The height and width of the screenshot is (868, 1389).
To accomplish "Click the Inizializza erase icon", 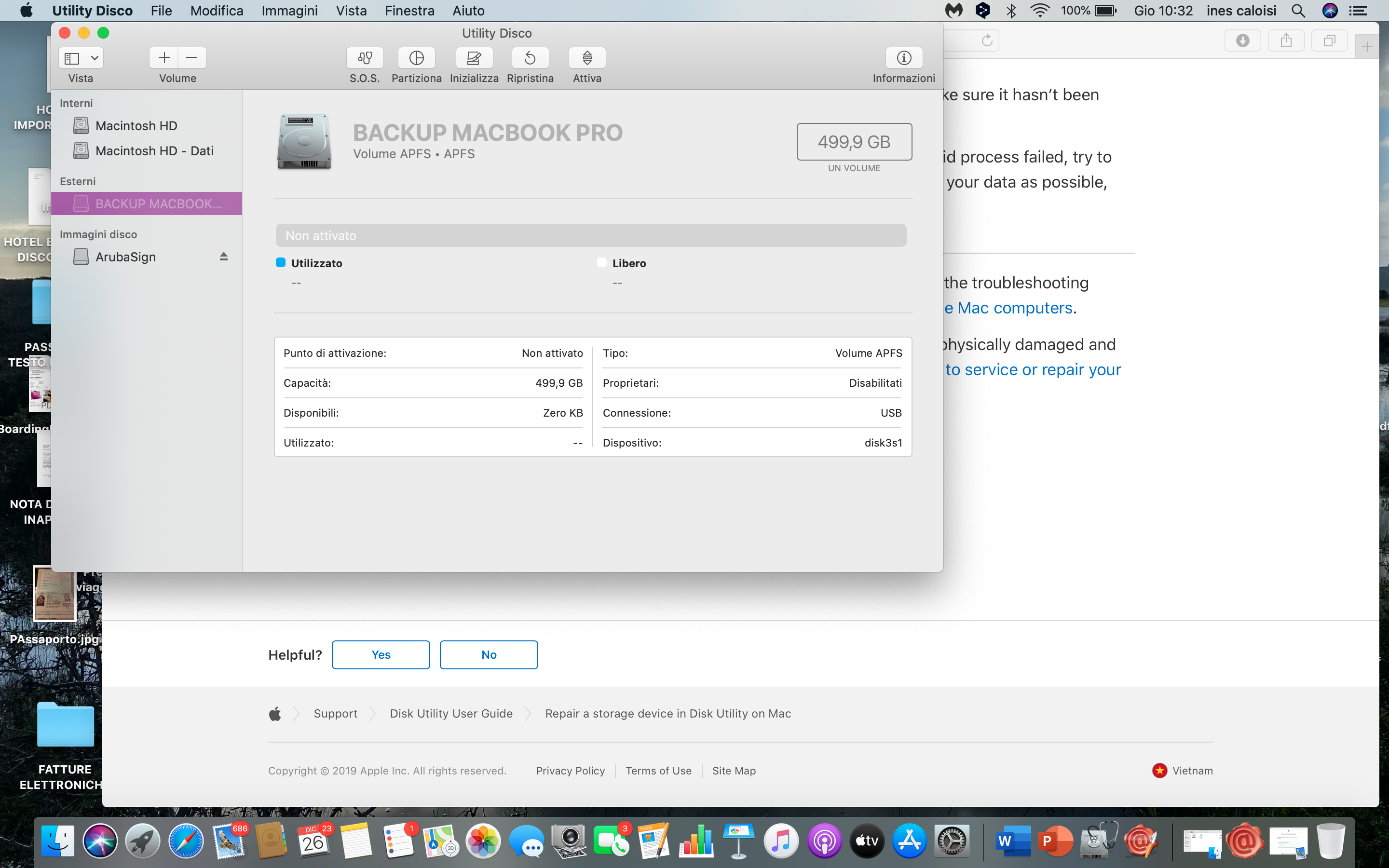I will click(474, 58).
